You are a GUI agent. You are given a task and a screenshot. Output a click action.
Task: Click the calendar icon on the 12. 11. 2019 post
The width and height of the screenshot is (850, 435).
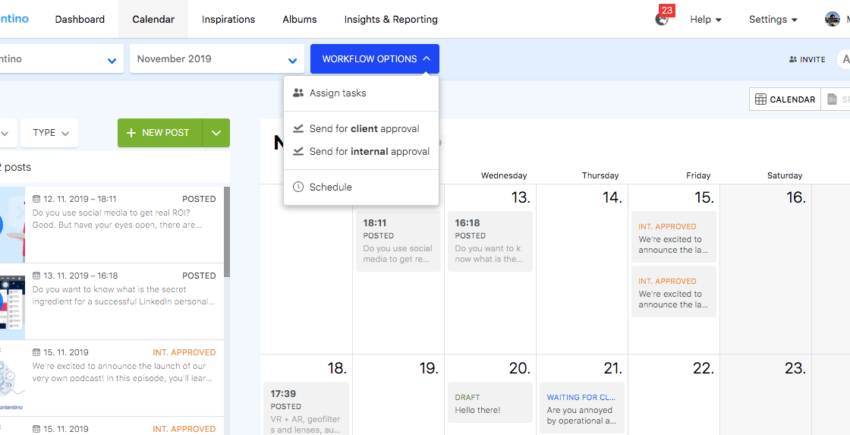[x=36, y=199]
